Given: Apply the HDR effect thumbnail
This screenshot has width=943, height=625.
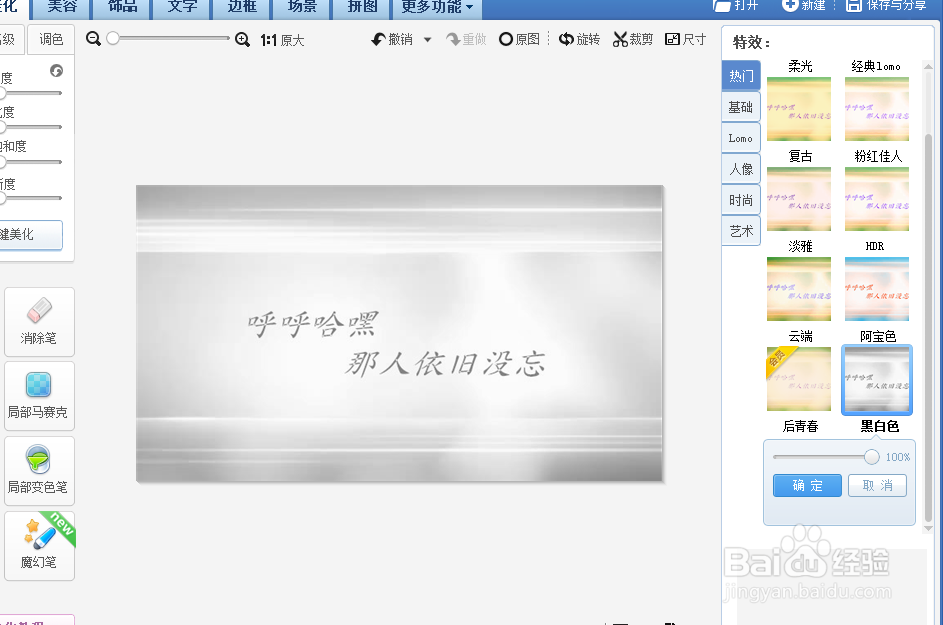Looking at the screenshot, I should point(877,289).
